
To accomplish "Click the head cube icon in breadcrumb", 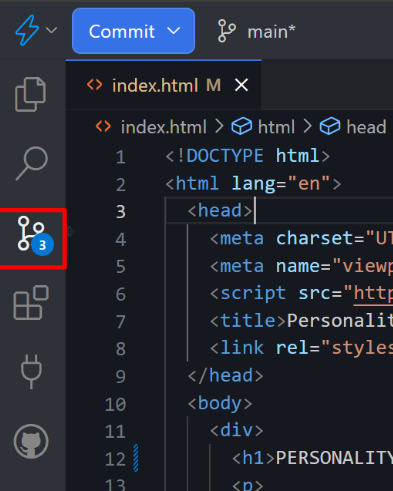I will tap(330, 126).
